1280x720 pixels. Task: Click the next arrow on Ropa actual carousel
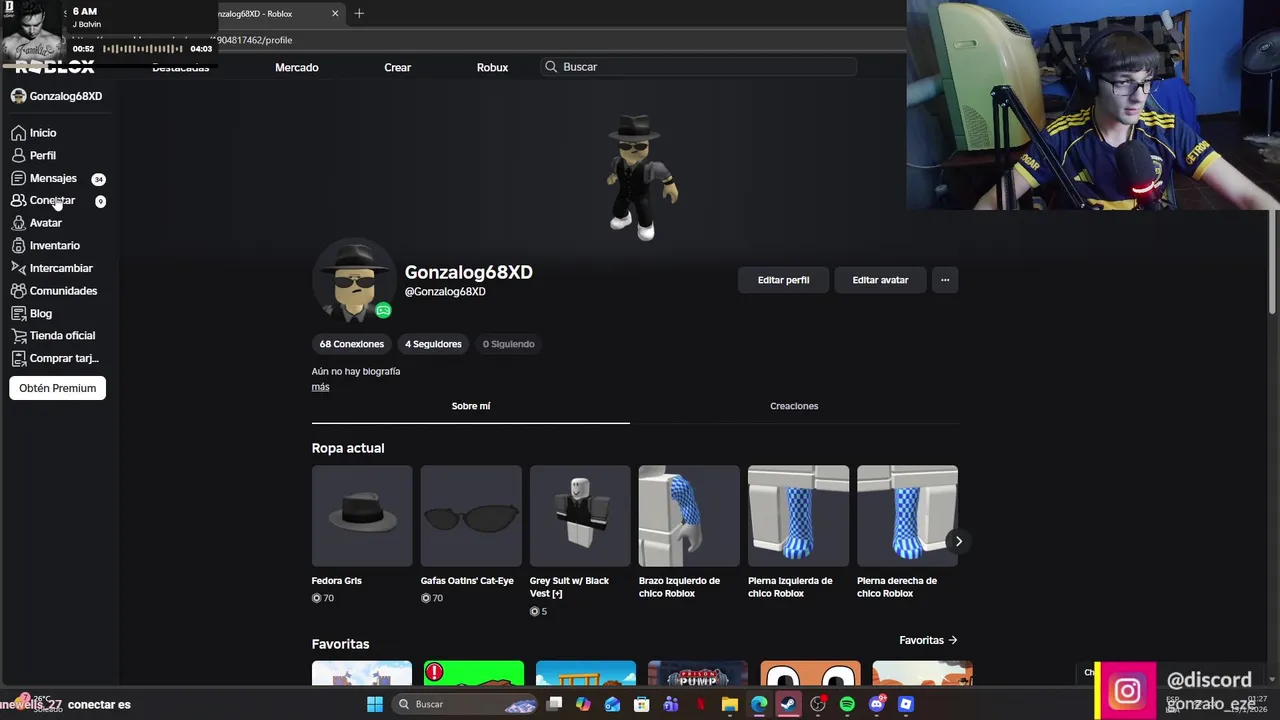958,541
